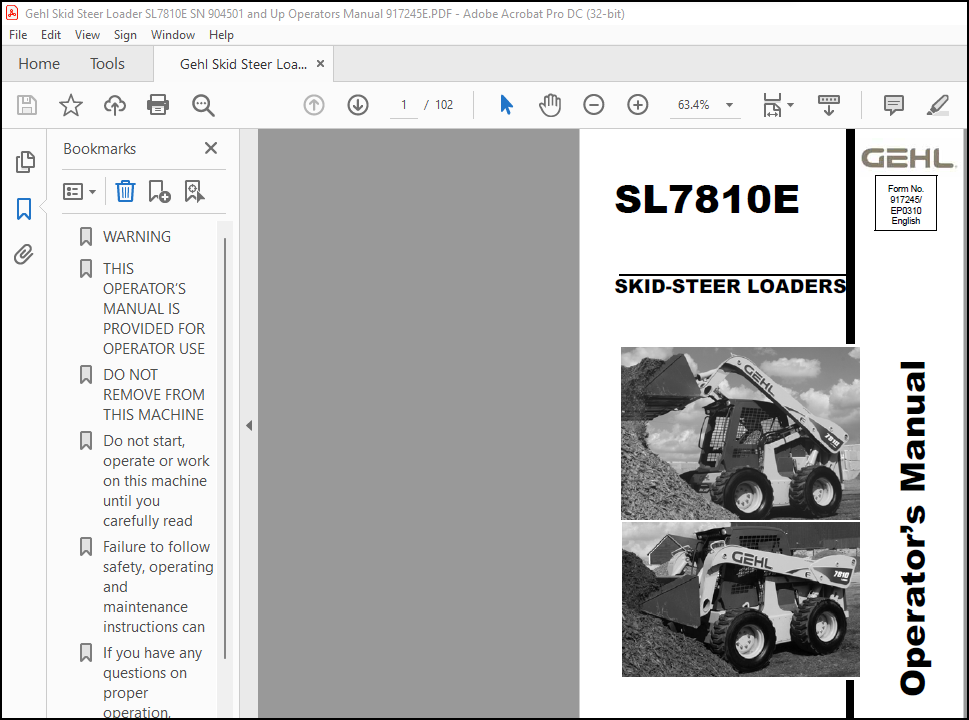969x720 pixels.
Task: Click the Operator's Manual vertical text
Action: (x=913, y=528)
